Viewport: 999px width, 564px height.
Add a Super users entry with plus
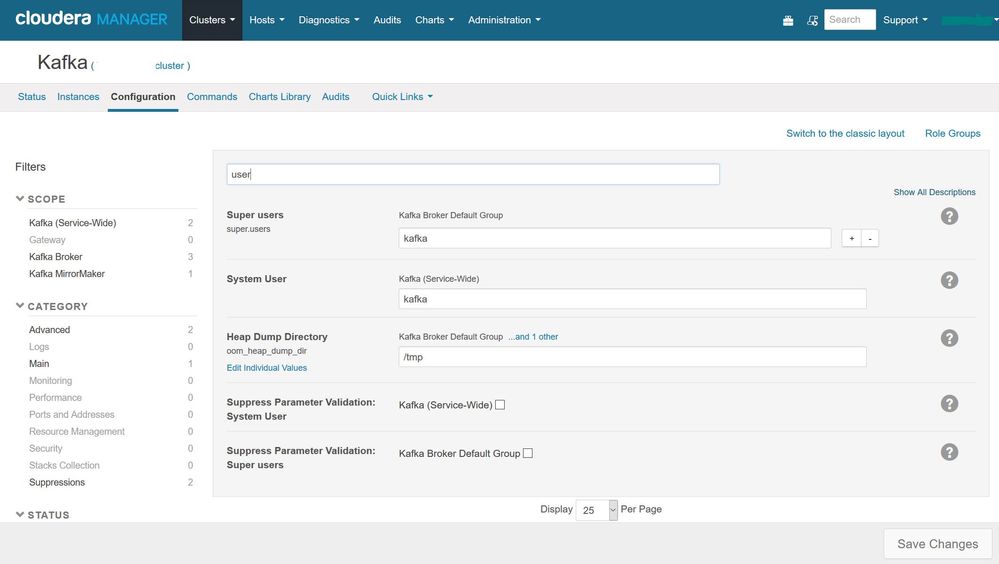coord(851,238)
